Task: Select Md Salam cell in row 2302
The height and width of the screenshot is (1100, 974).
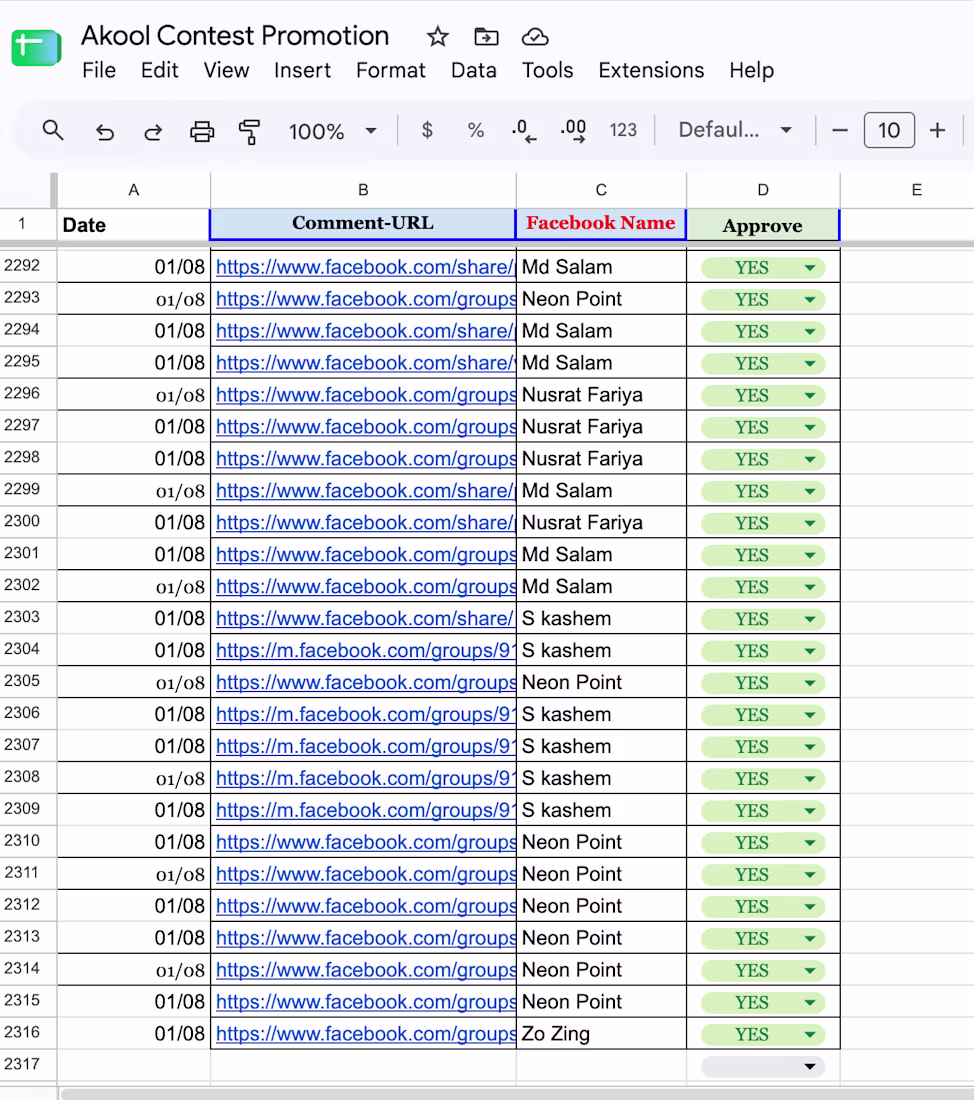Action: click(601, 587)
